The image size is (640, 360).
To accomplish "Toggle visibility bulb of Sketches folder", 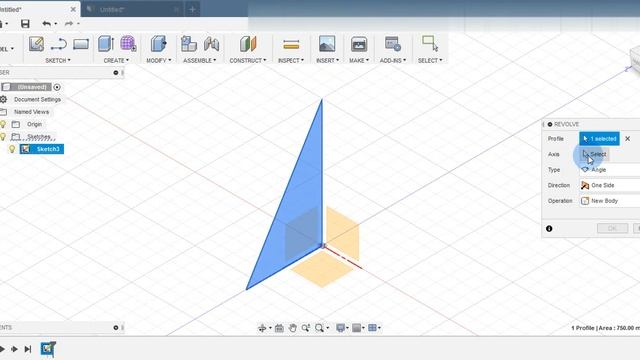I will pyautogui.click(x=3, y=136).
